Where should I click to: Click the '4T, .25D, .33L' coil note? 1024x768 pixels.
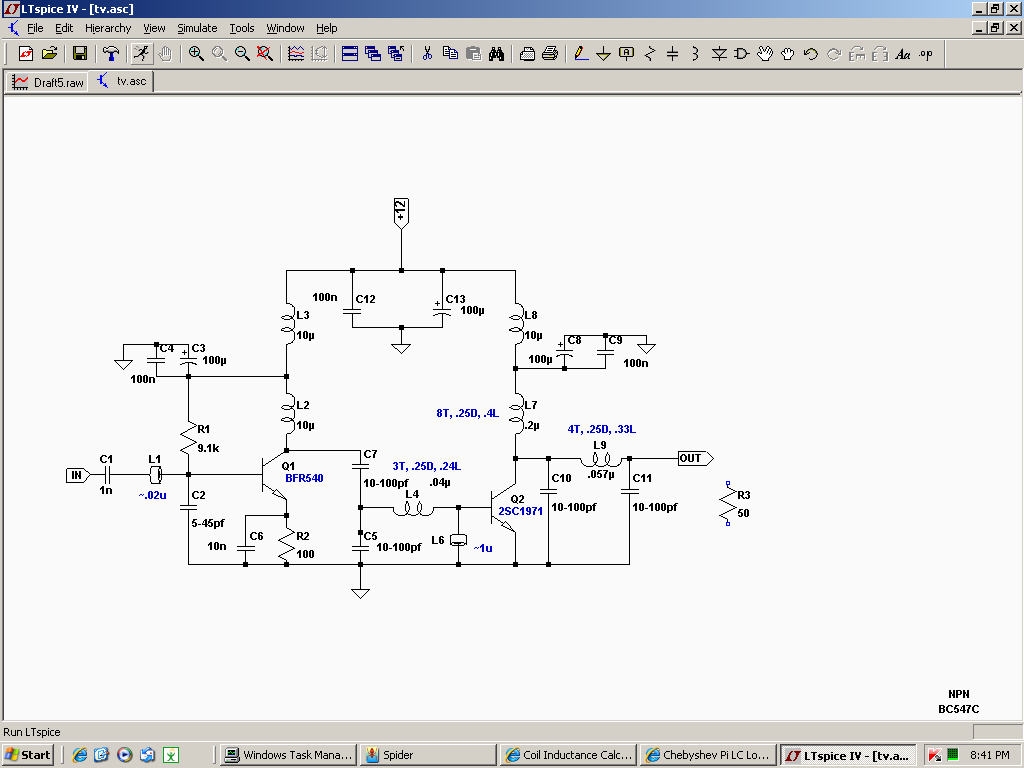tap(601, 429)
